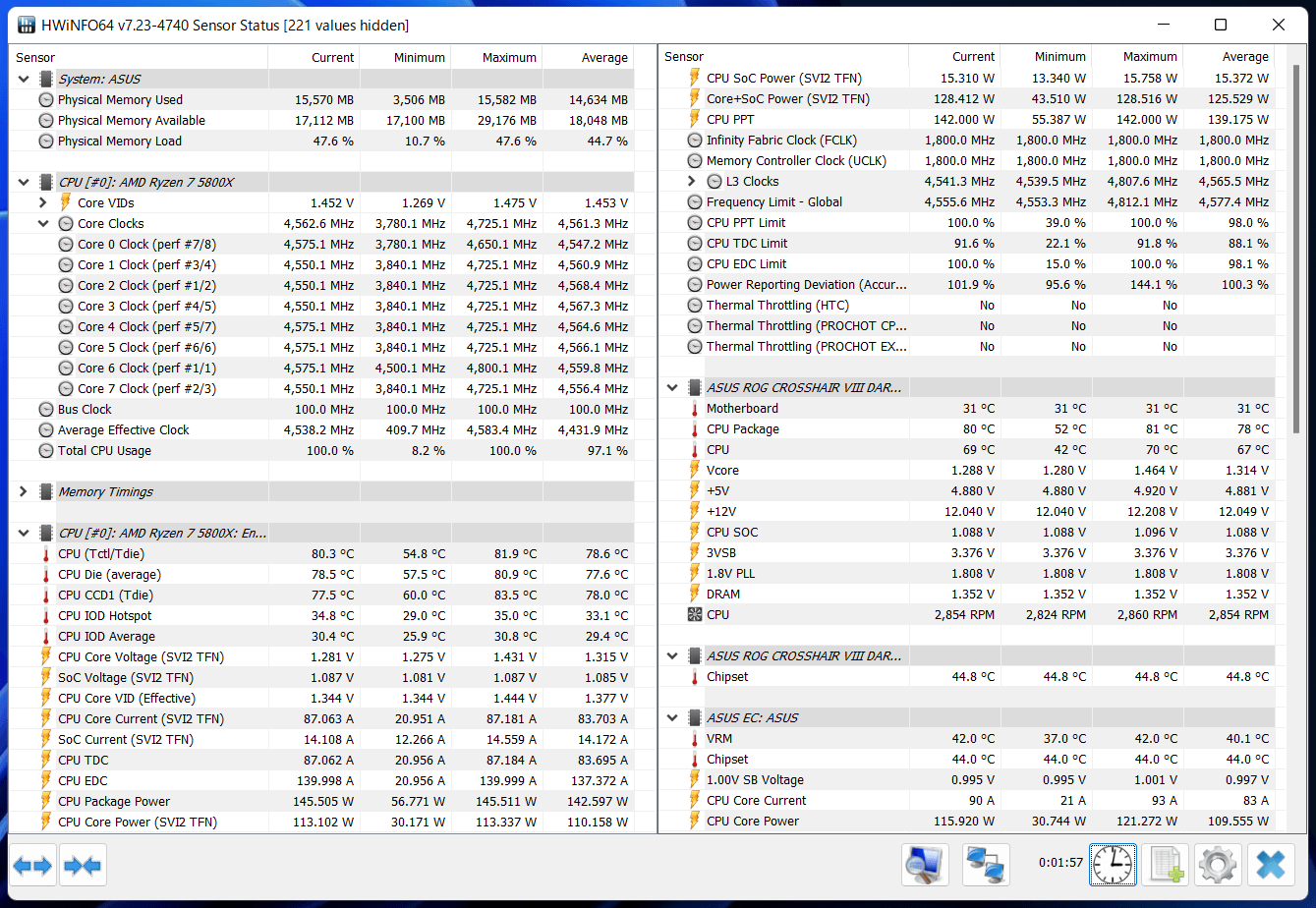
Task: Reset the elapsed time clock button
Action: (x=1113, y=866)
